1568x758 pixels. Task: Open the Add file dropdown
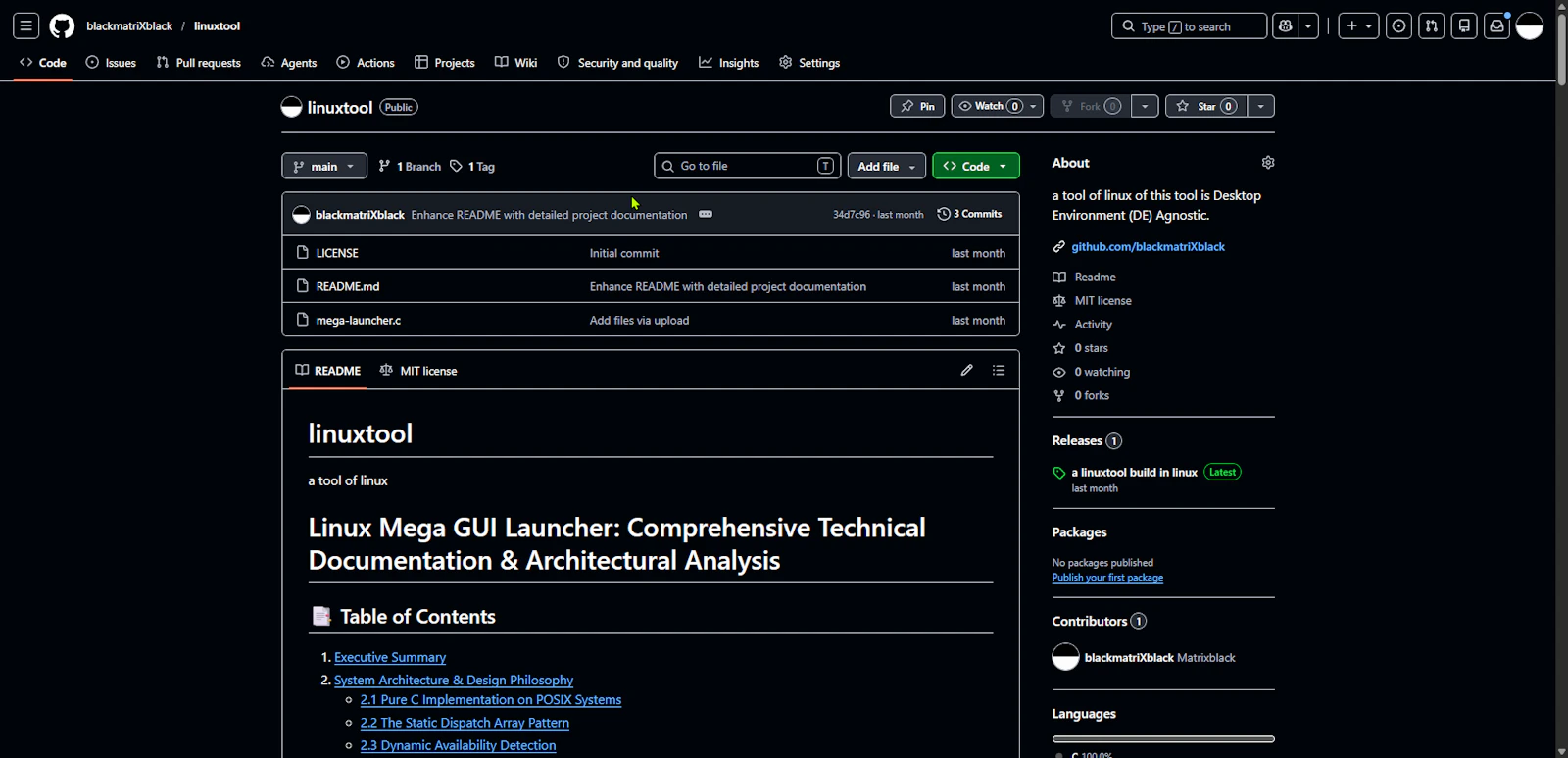(x=887, y=166)
